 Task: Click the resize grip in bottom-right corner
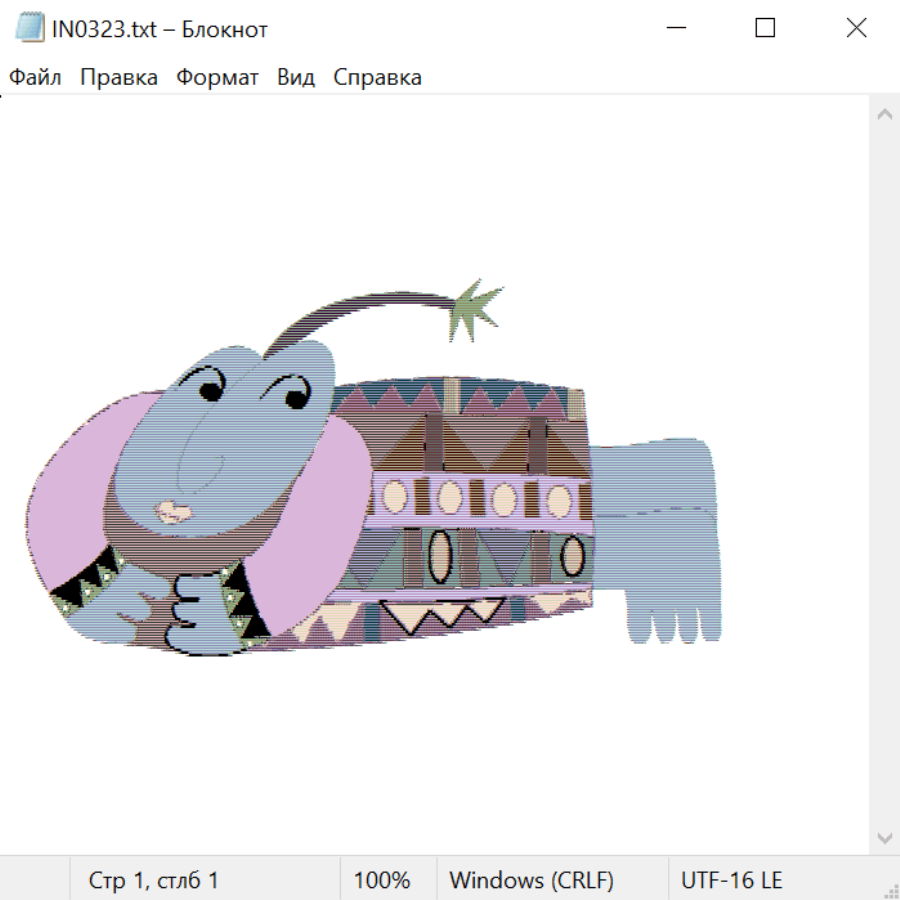pyautogui.click(x=890, y=890)
